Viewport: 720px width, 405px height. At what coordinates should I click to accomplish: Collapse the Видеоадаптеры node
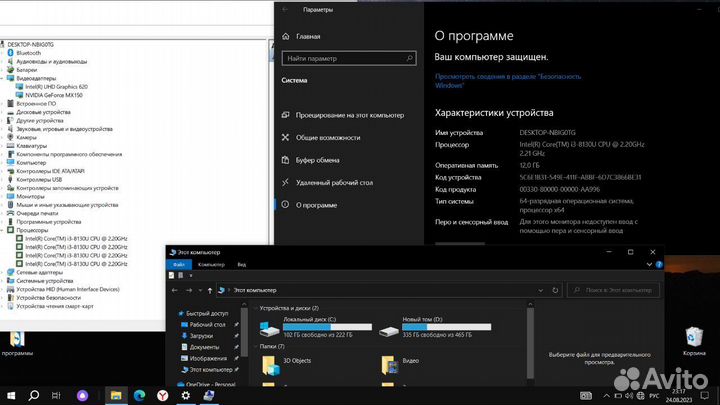tap(2, 79)
